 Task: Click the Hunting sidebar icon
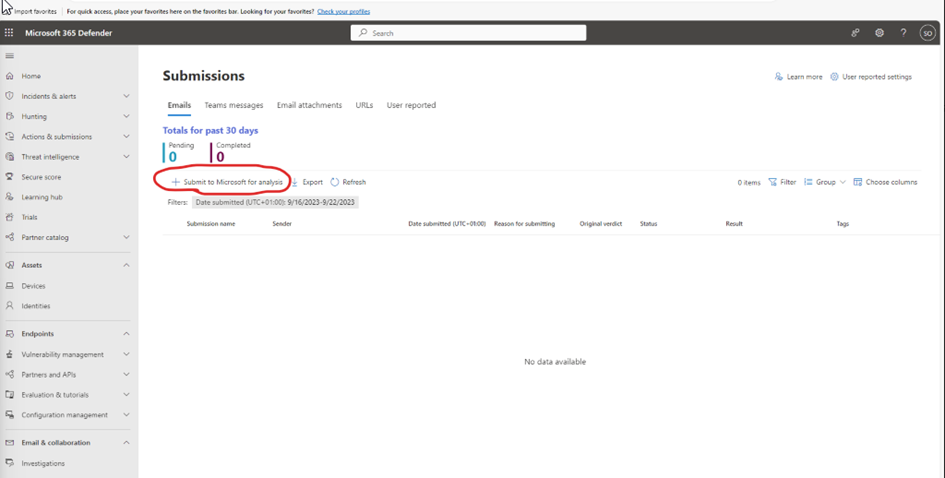point(9,116)
